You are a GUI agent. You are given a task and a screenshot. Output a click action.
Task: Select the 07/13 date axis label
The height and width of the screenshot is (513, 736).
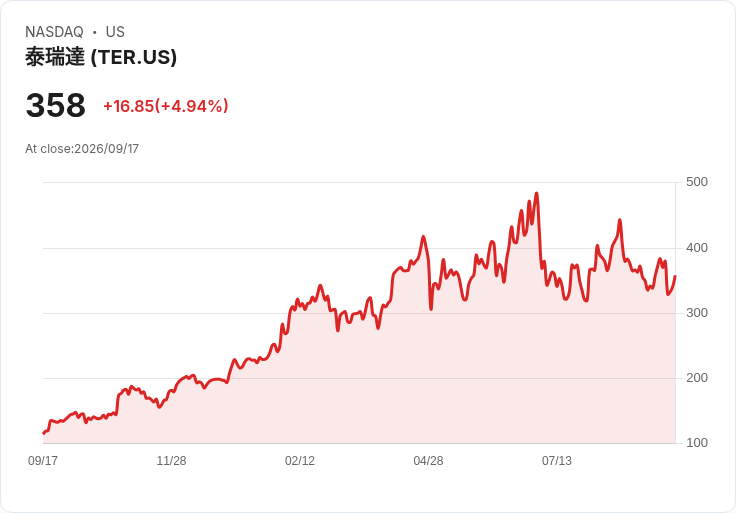pyautogui.click(x=557, y=461)
